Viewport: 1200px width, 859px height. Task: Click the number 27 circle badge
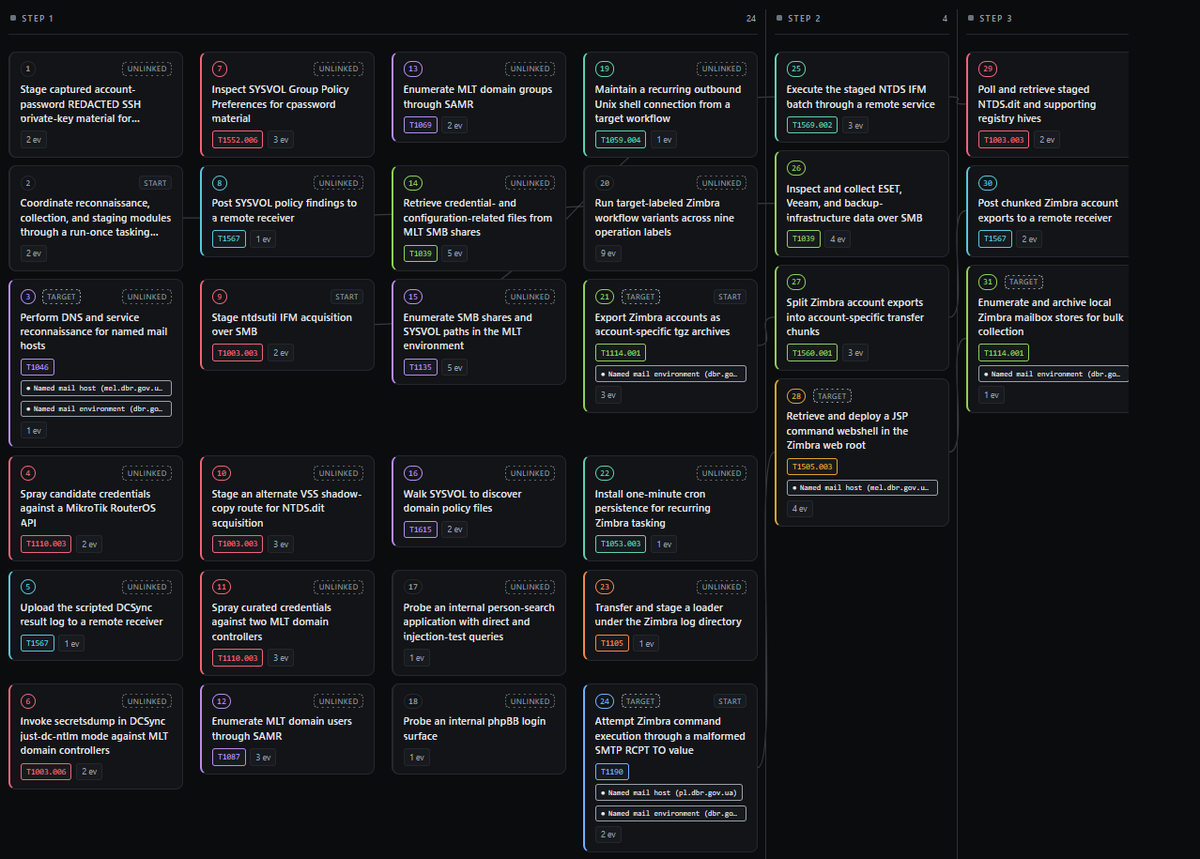click(x=796, y=282)
